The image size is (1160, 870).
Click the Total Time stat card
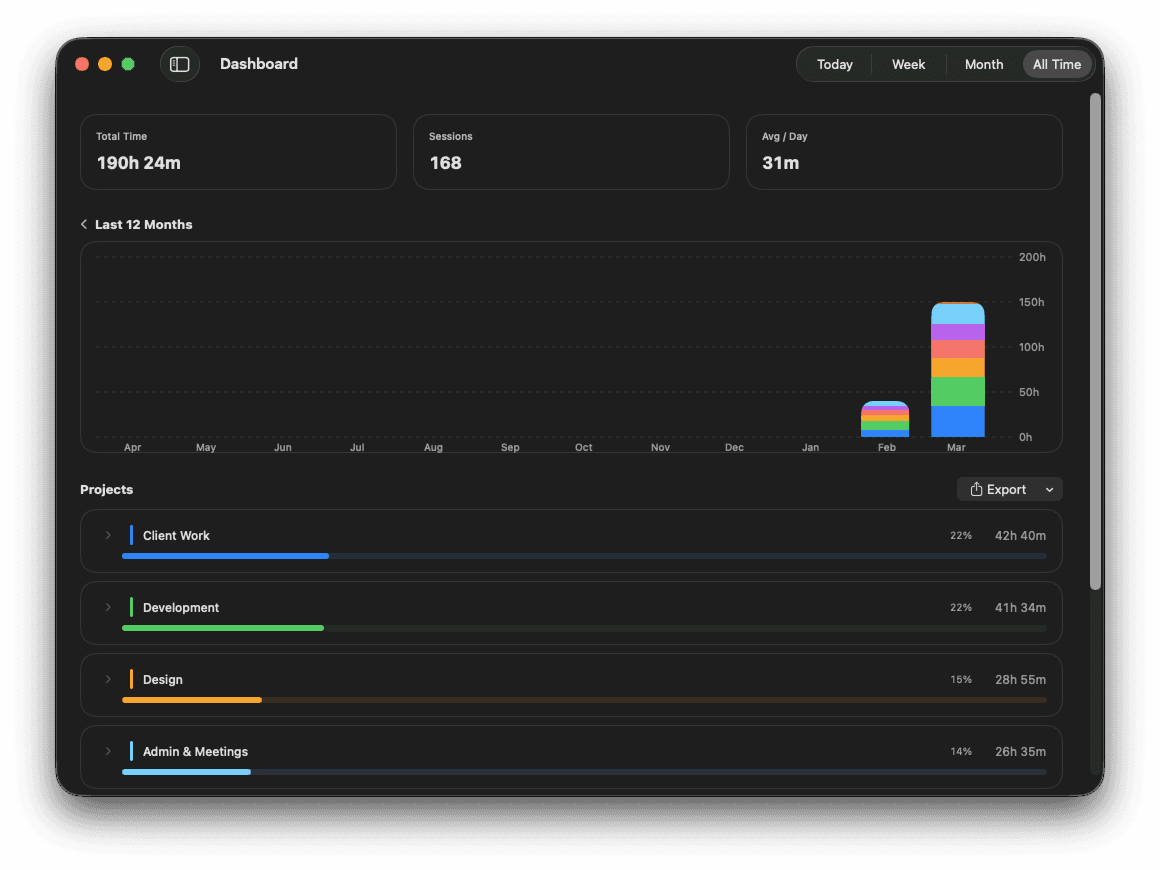tap(238, 152)
